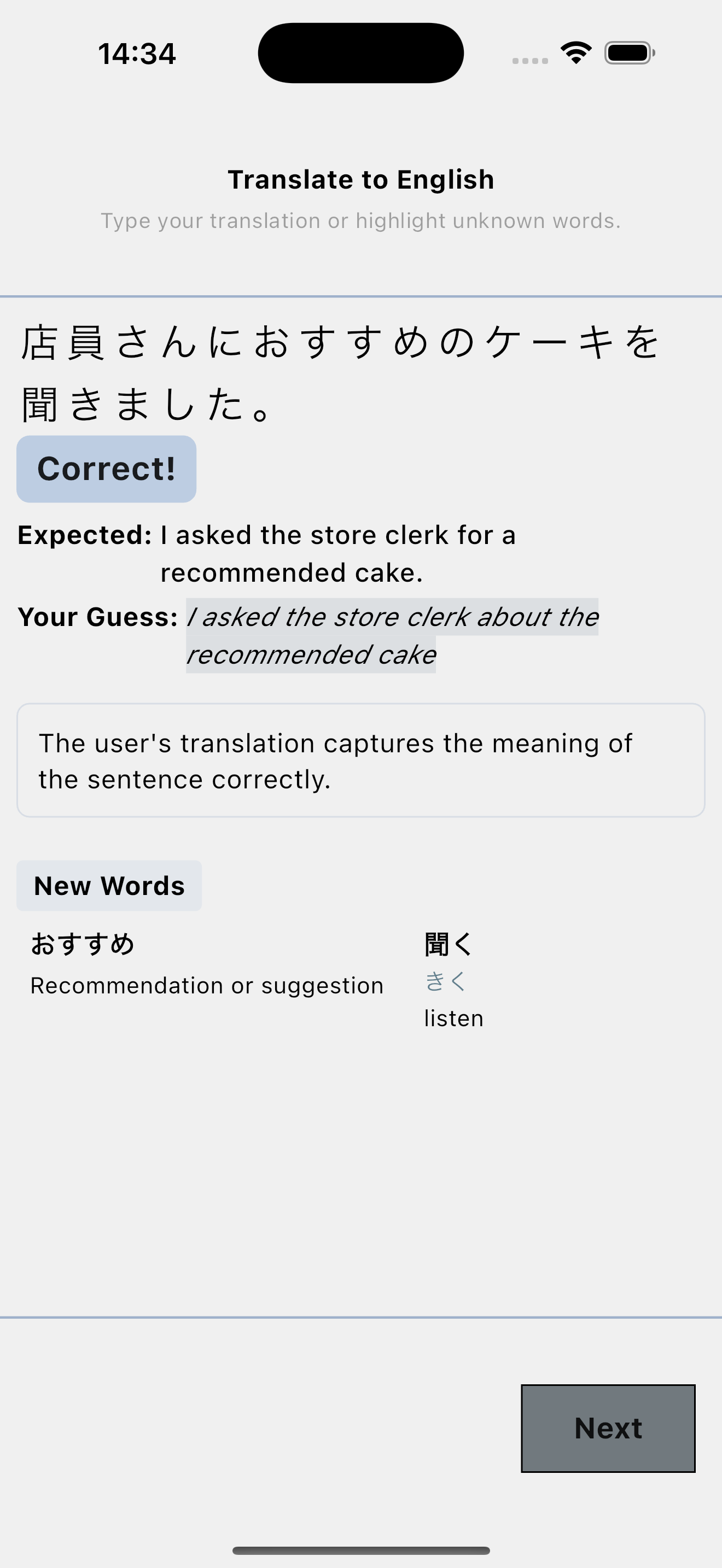Tap the 14:34 clock in status bar
This screenshot has width=722, height=1568.
[x=137, y=54]
